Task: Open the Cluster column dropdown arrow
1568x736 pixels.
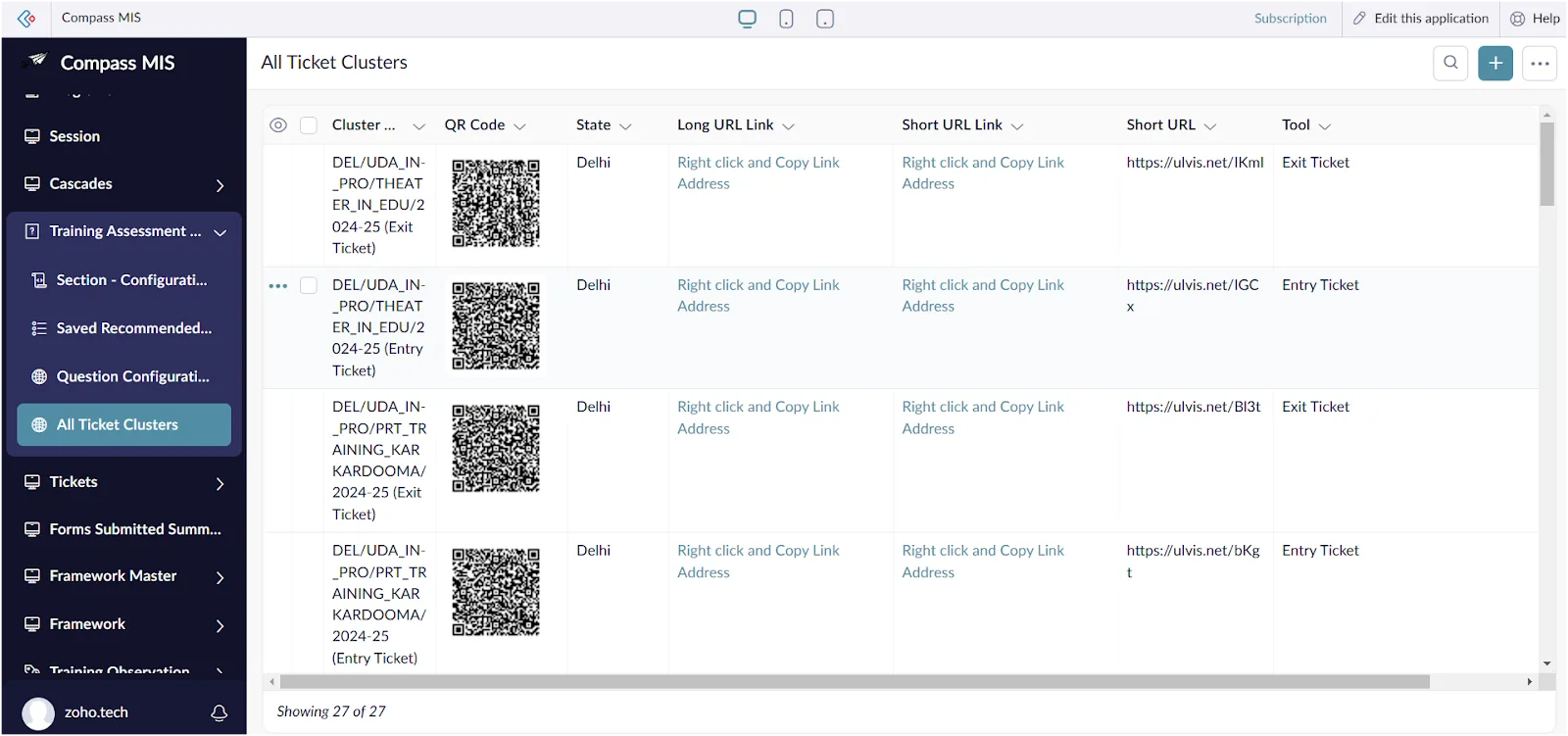Action: (419, 126)
